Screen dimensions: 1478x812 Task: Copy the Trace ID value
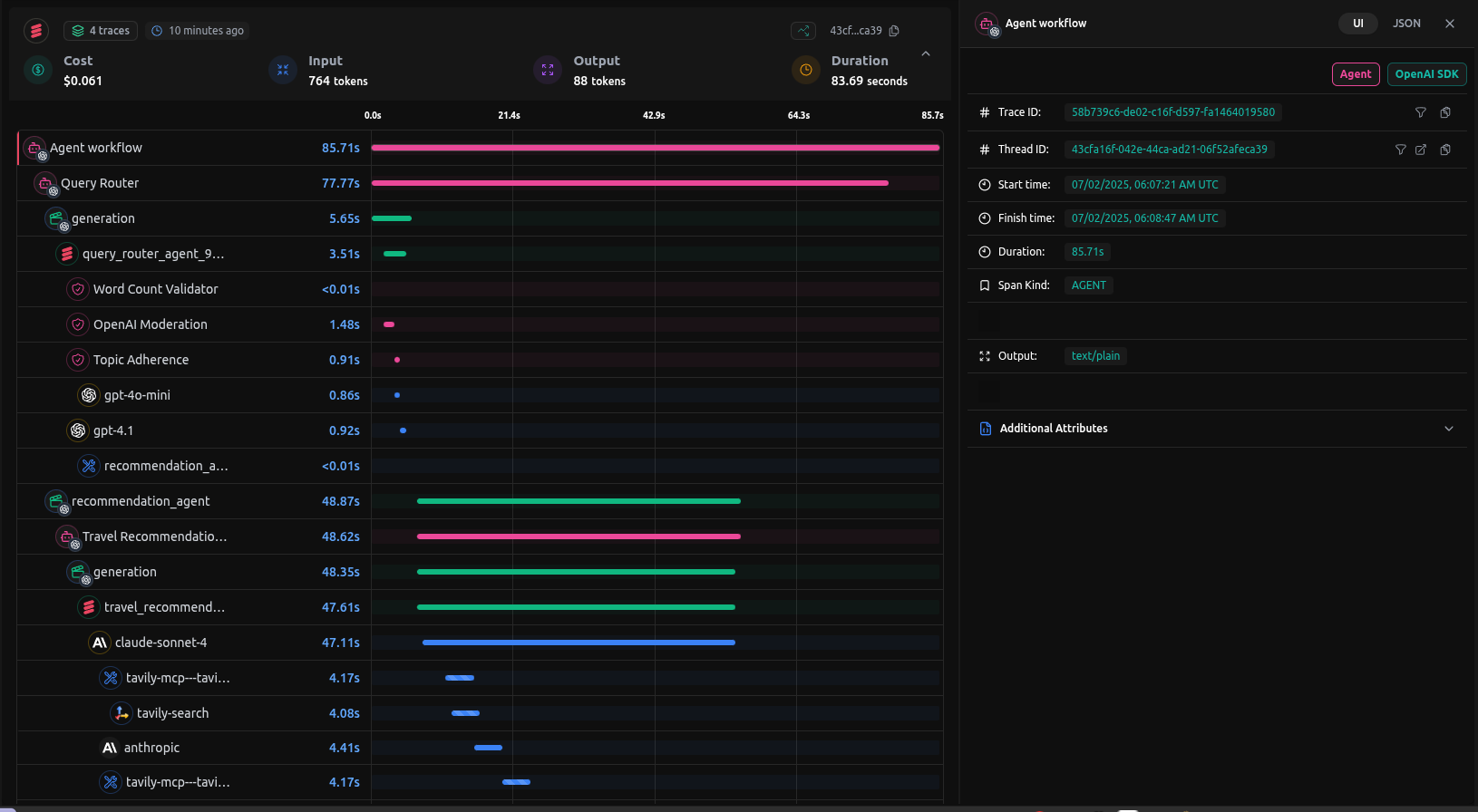pos(1445,112)
